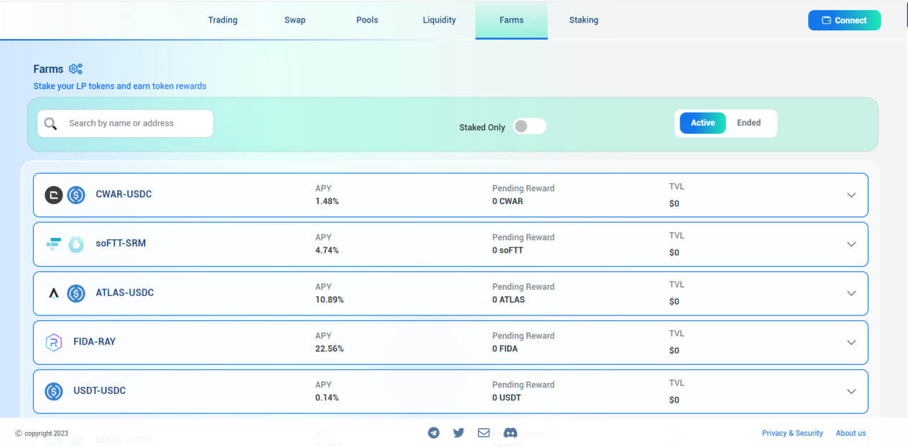Viewport: 908px width, 447px height.
Task: Open the Twitter icon link
Action: tap(458, 433)
